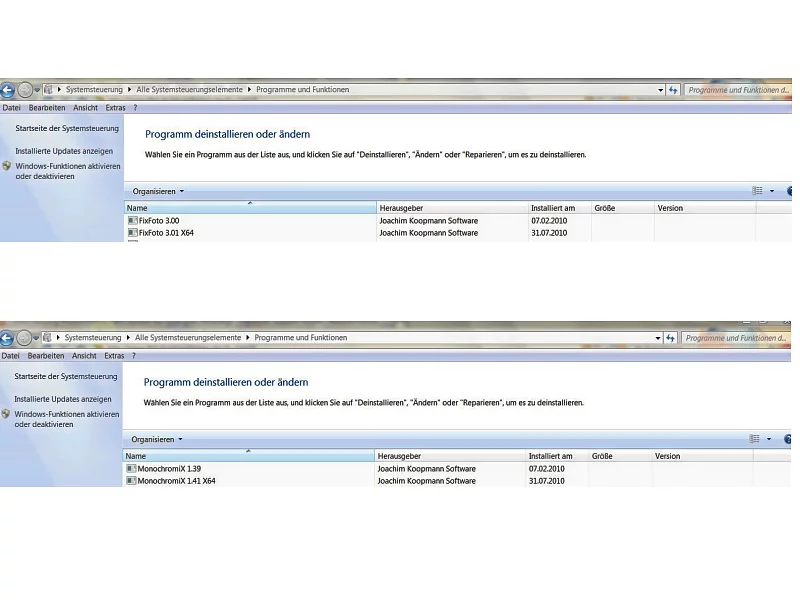
Task: Click the Back arrow in the lower window
Action: (6, 338)
